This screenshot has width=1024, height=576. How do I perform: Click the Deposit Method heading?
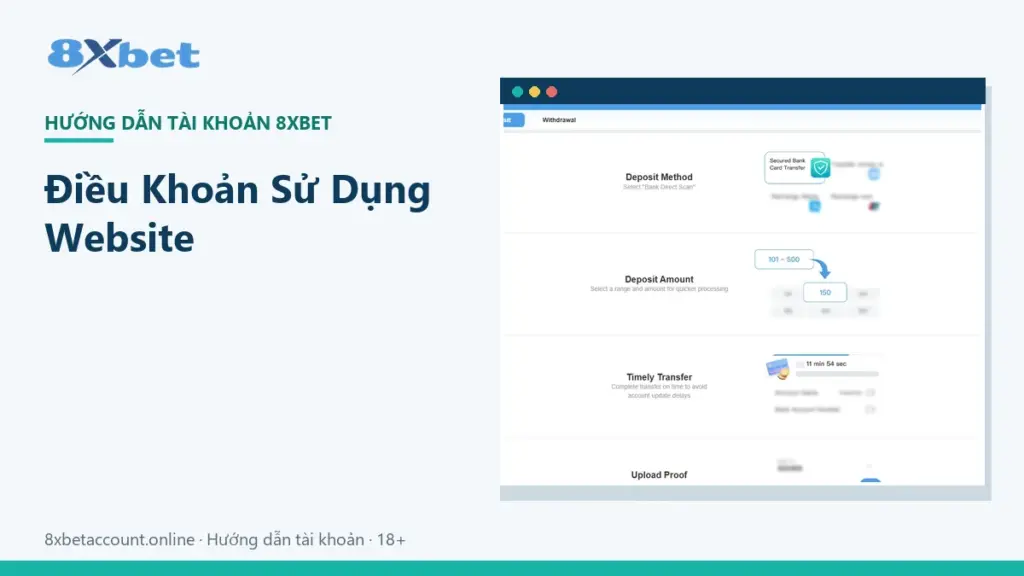[659, 177]
